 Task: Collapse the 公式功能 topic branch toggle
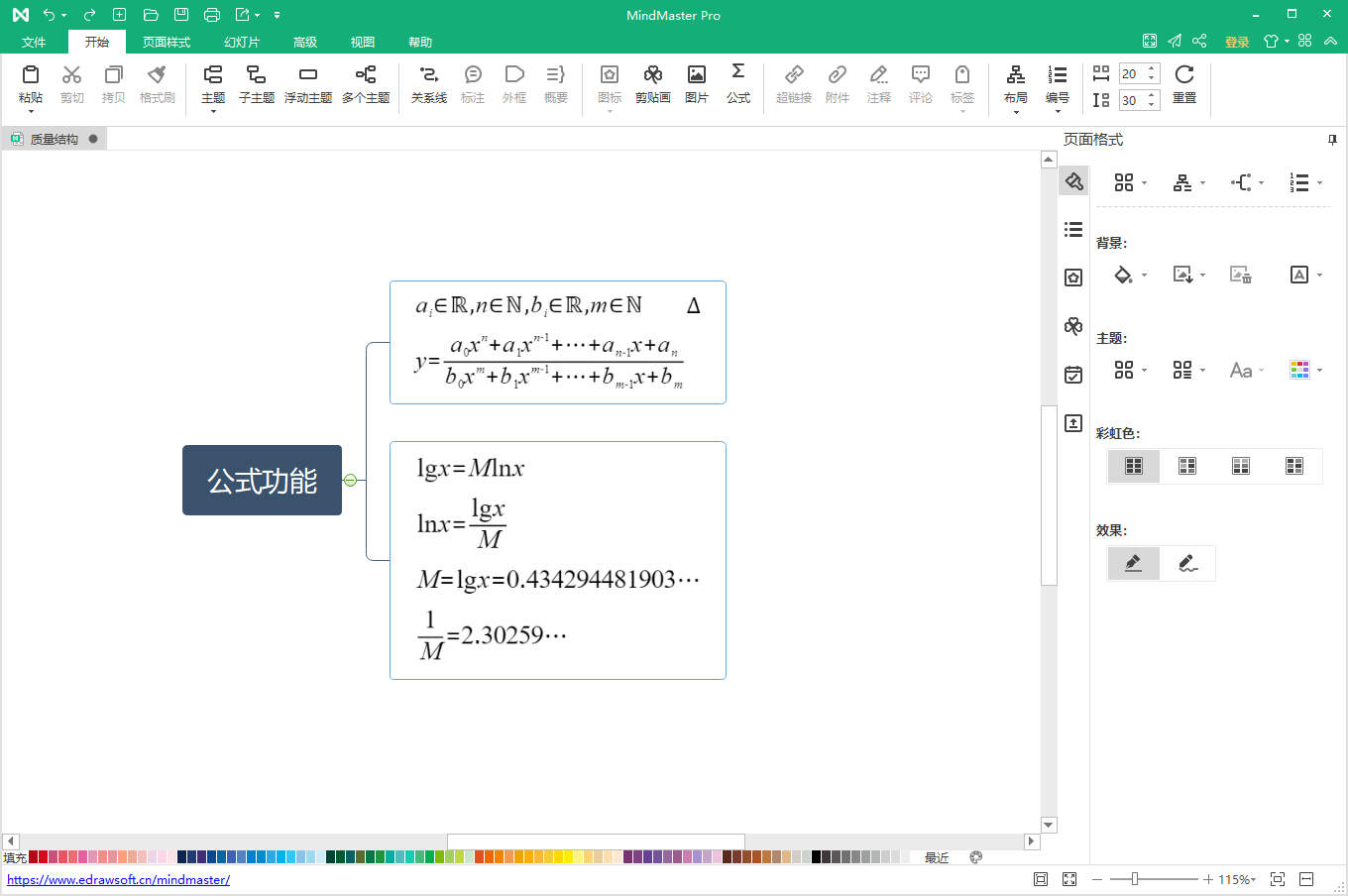point(350,480)
